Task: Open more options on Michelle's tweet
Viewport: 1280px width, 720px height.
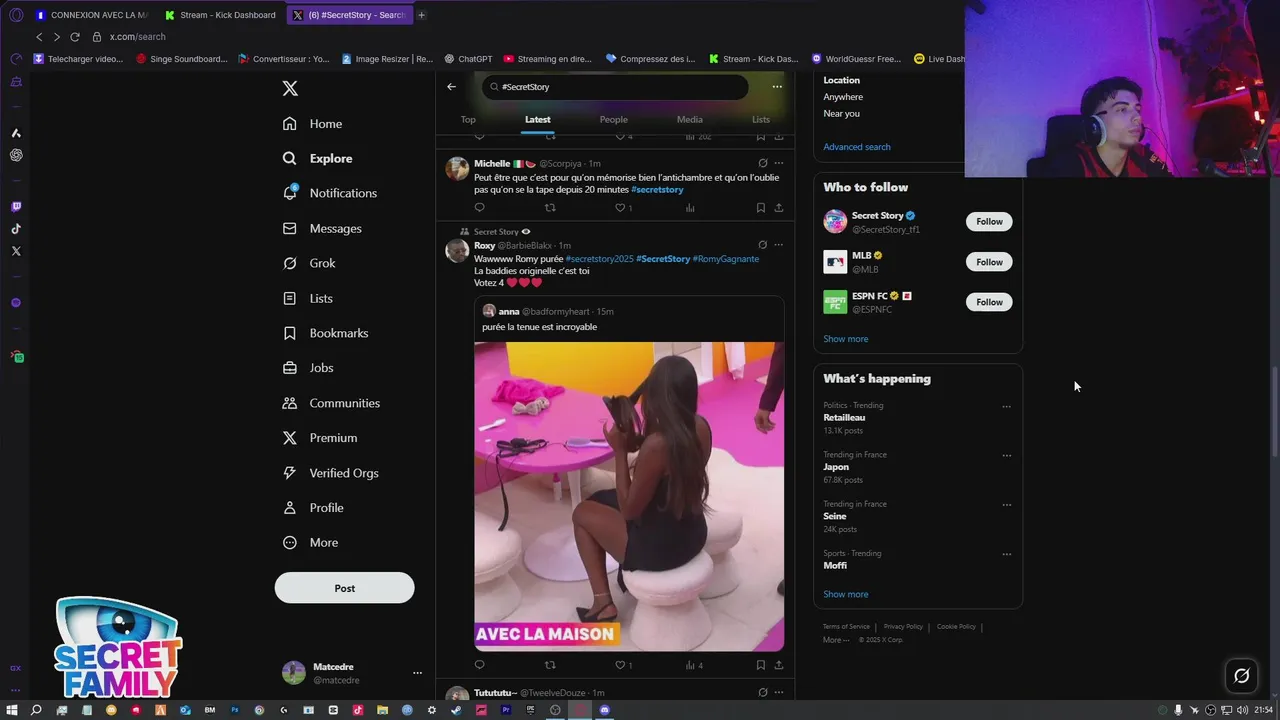Action: [x=779, y=163]
